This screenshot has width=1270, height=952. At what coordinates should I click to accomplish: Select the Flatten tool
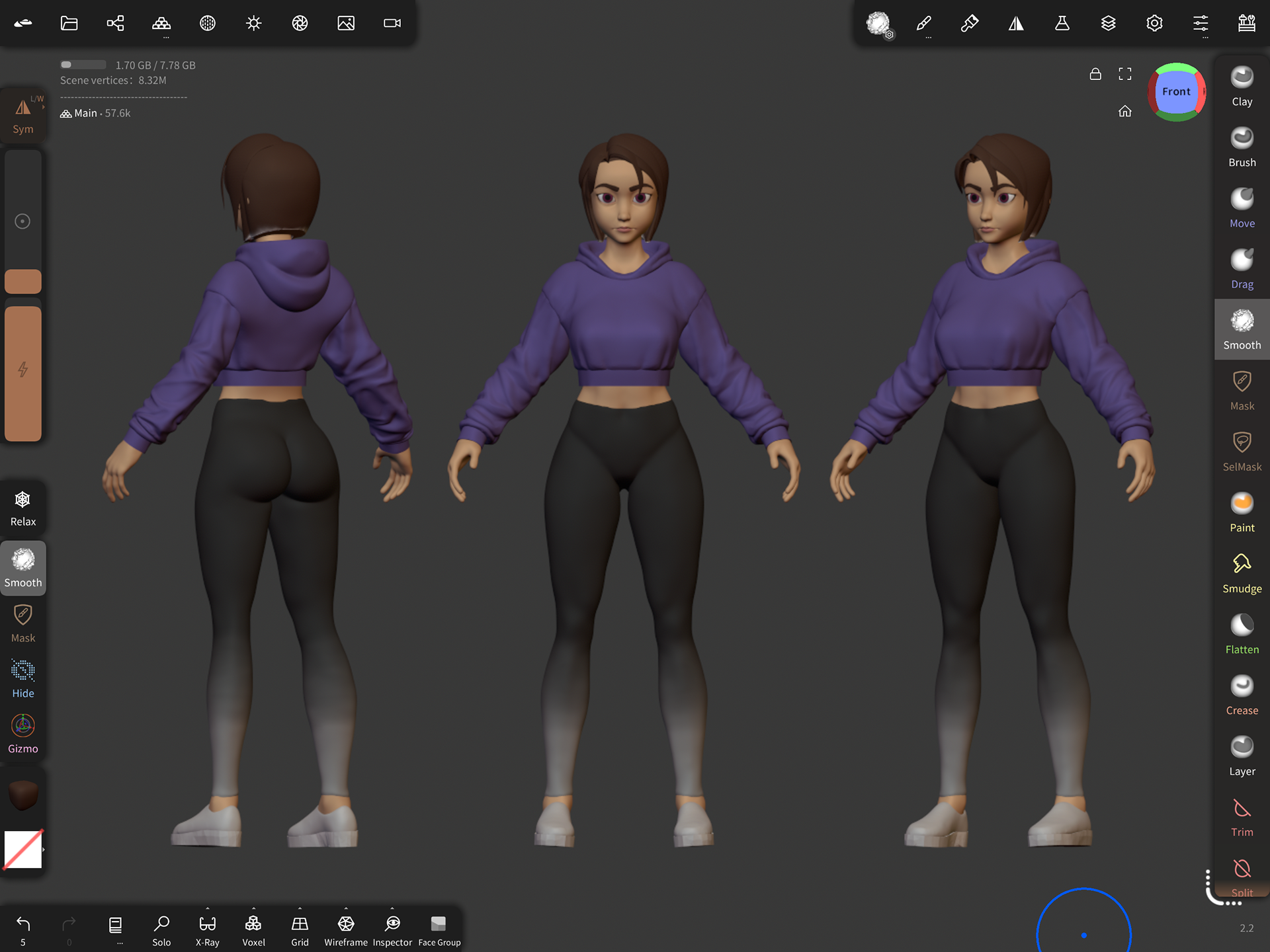1242,633
